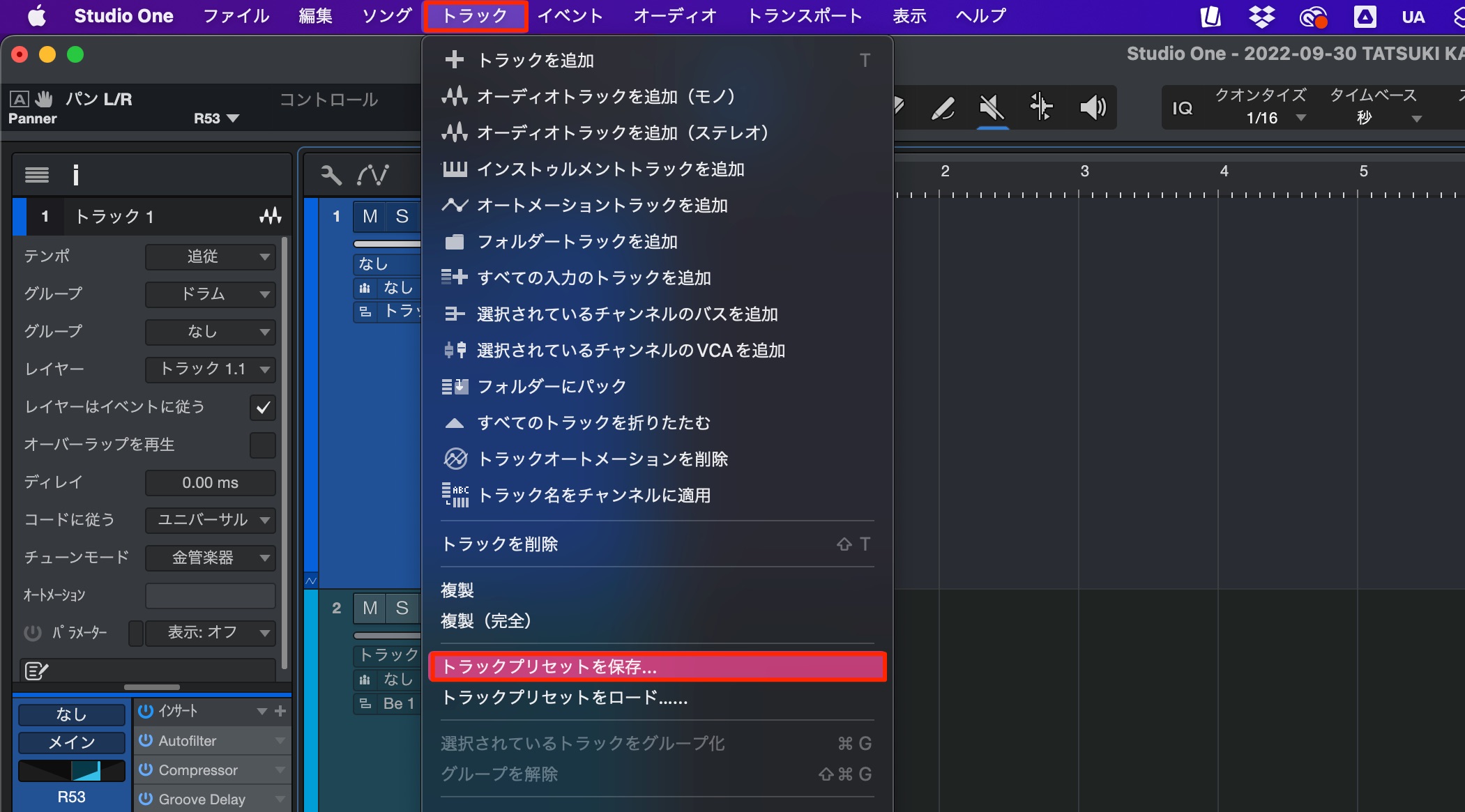Choose インストゥルメントトラックを追加
1465x812 pixels.
pos(658,169)
